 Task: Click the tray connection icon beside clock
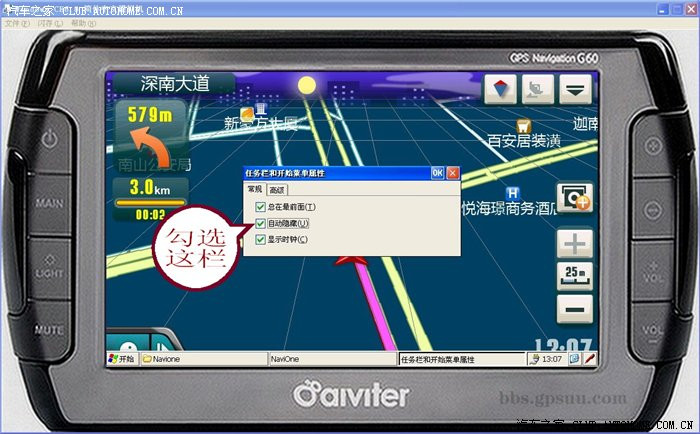point(534,359)
